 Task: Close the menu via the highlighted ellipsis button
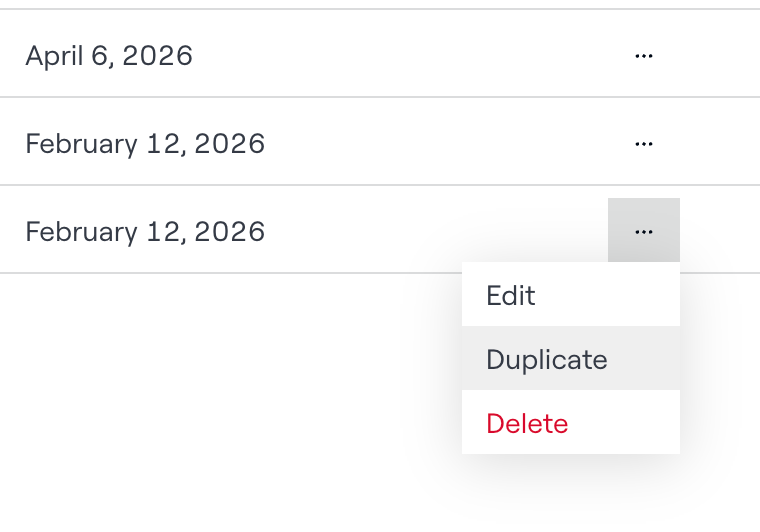click(643, 231)
